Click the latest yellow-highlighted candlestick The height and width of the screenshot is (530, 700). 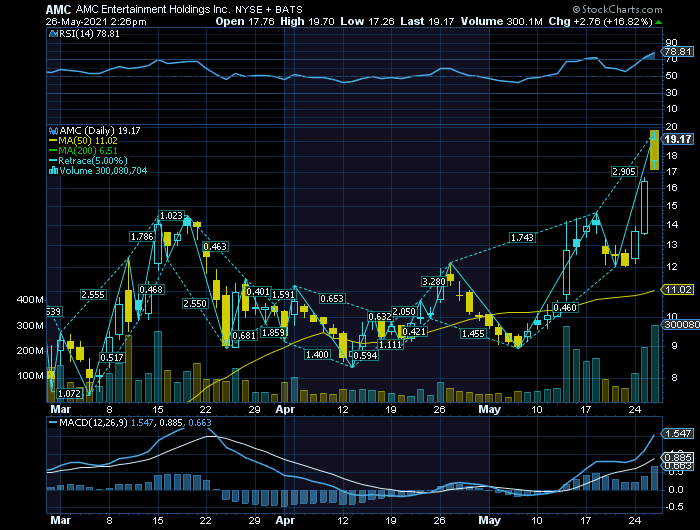click(x=654, y=150)
